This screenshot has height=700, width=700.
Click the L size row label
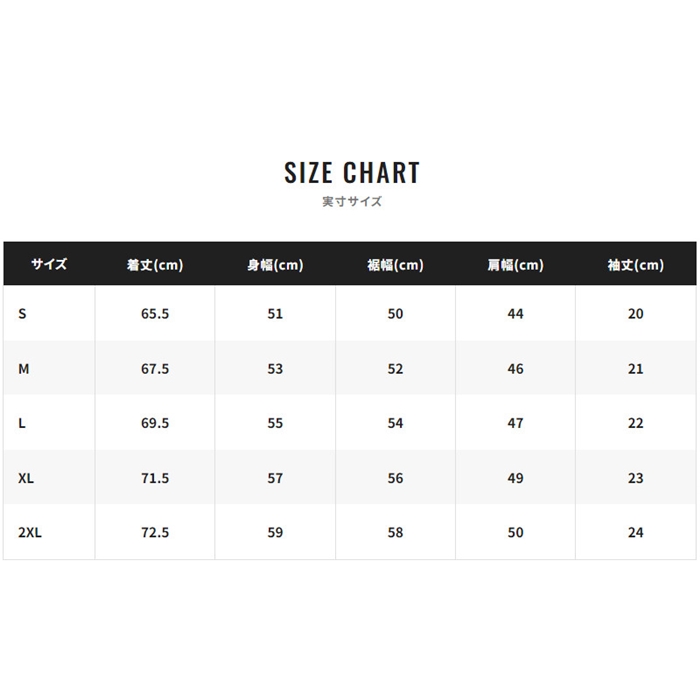click(22, 423)
